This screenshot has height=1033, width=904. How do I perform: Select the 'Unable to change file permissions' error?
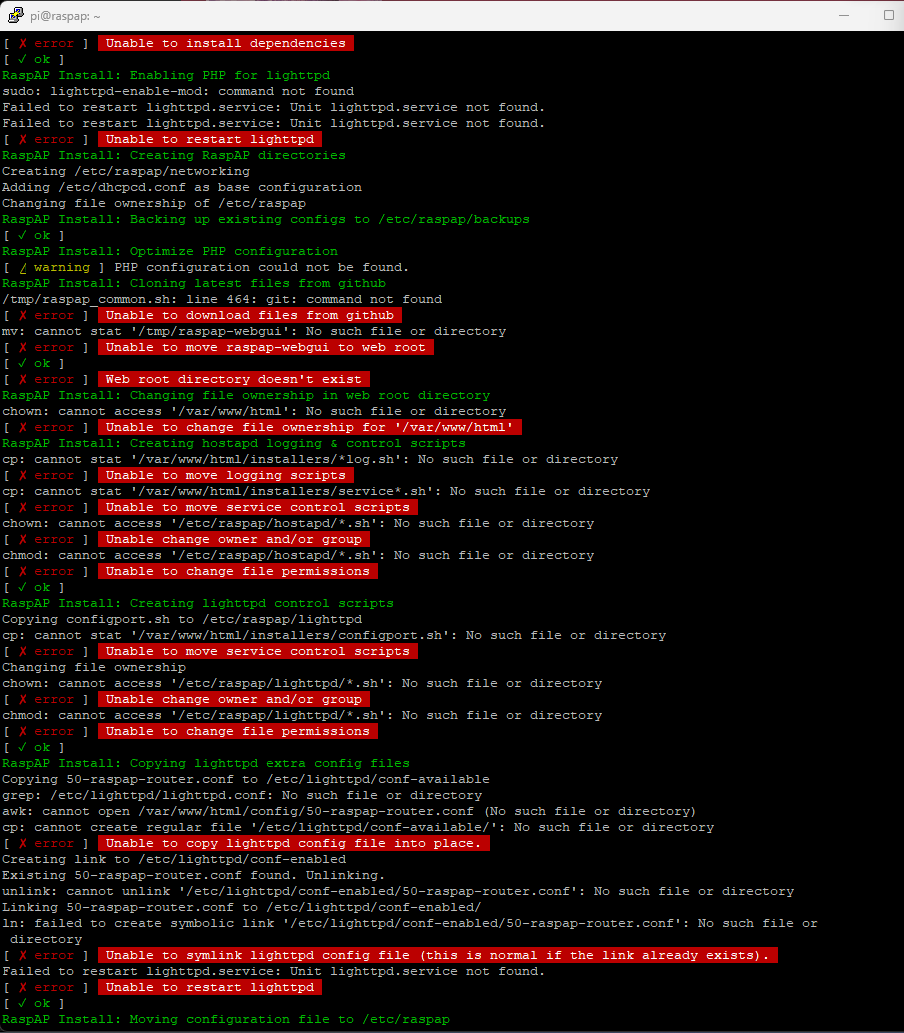pyautogui.click(x=237, y=571)
